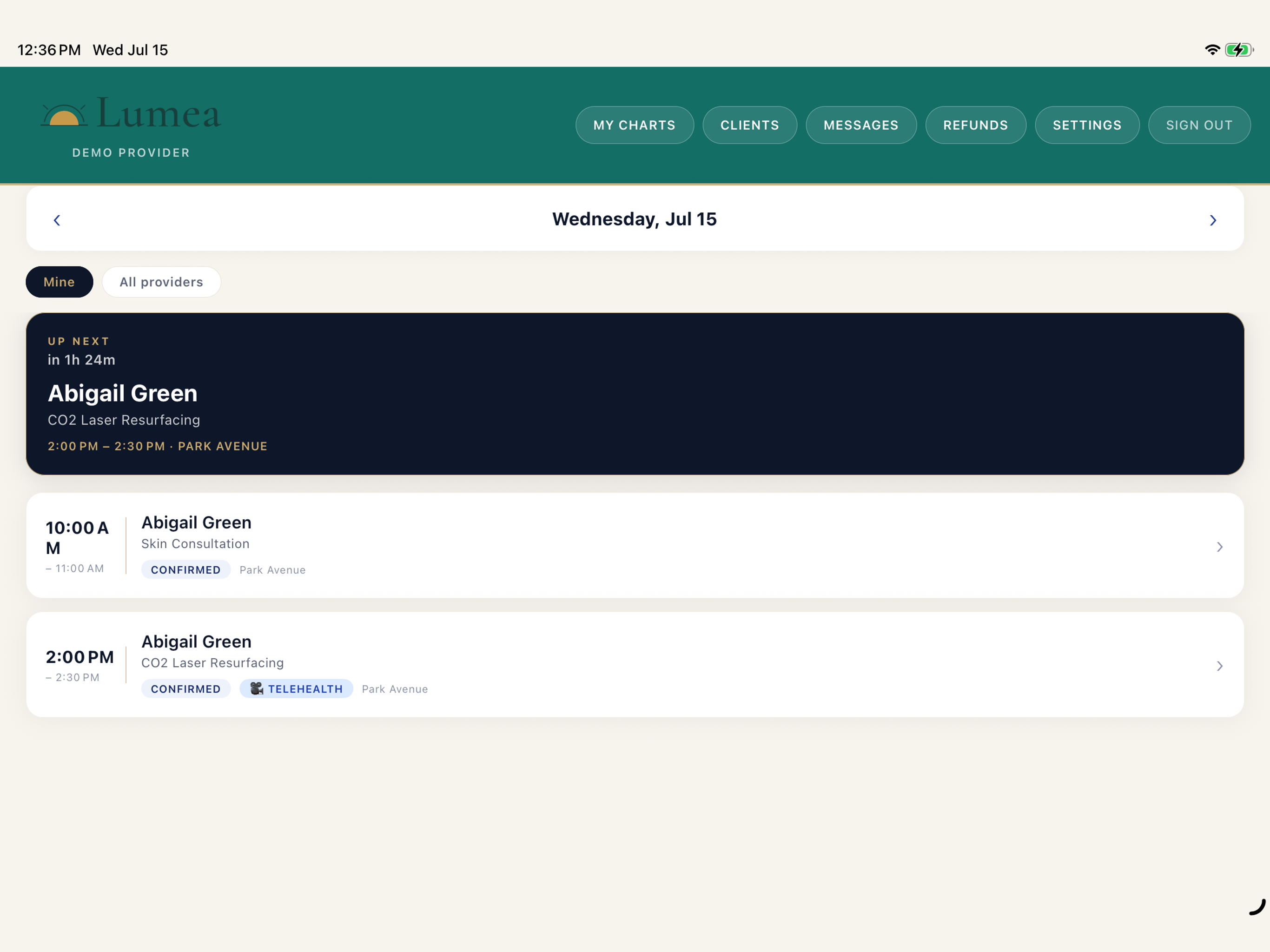Click the 12:36 PM status bar clock

point(49,50)
